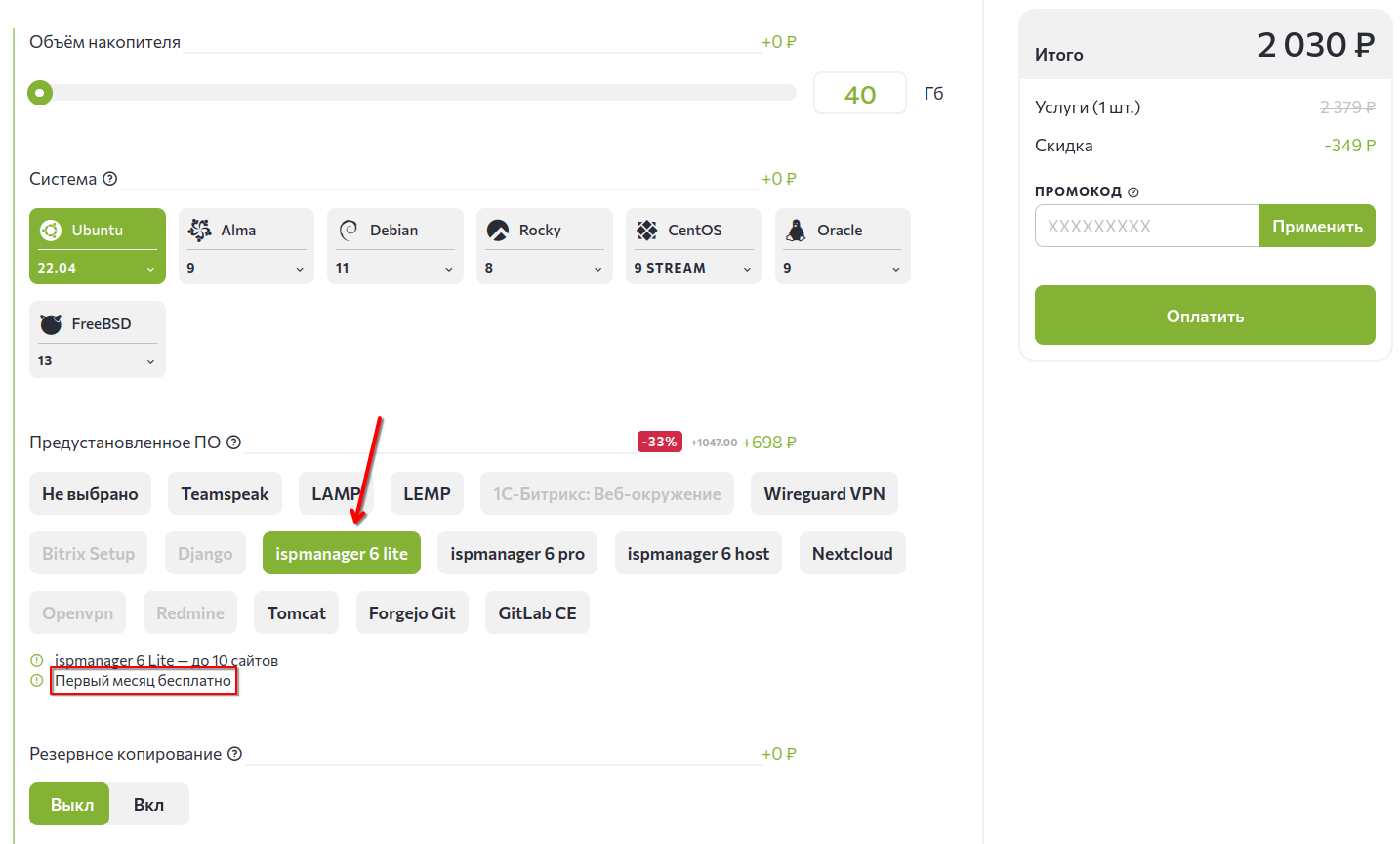Image resolution: width=1400 pixels, height=844 pixels.
Task: Select Wireguard VPN preinstalled software
Action: click(x=824, y=493)
